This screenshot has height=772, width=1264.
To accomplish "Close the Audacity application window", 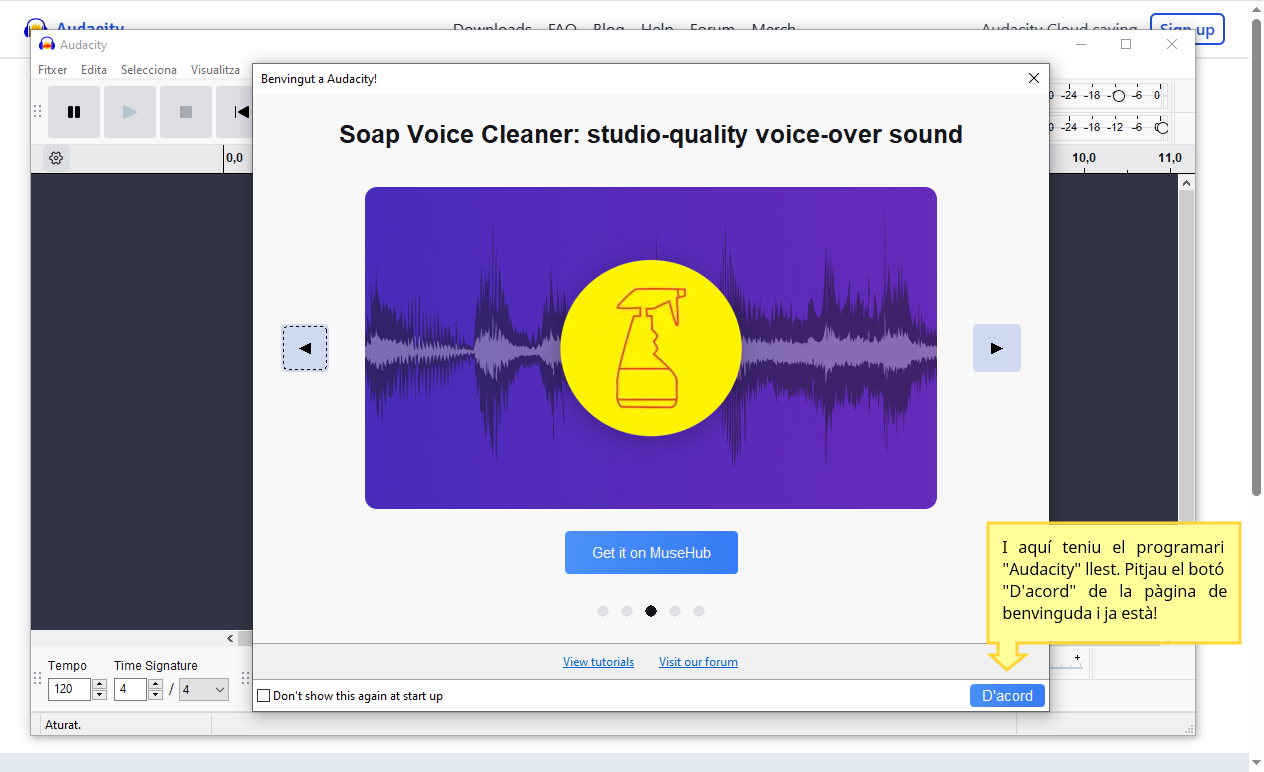I will pos(1172,44).
